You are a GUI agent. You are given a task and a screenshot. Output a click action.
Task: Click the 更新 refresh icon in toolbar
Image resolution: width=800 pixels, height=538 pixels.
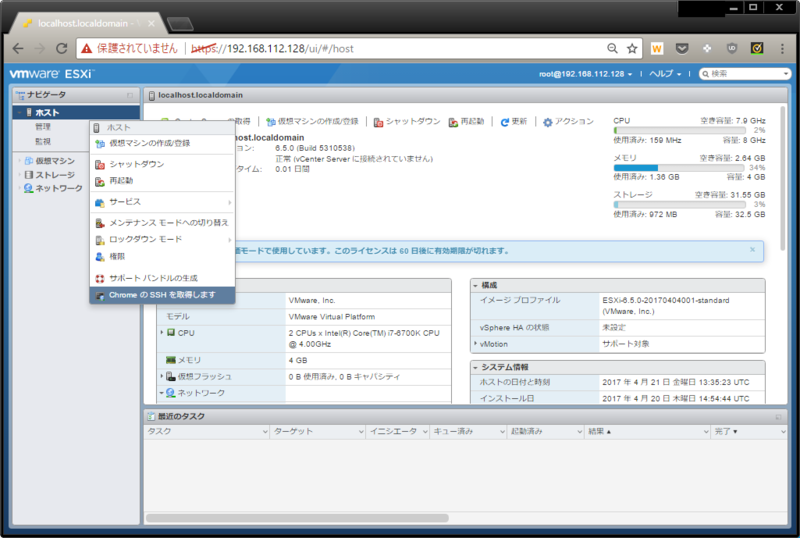(505, 122)
